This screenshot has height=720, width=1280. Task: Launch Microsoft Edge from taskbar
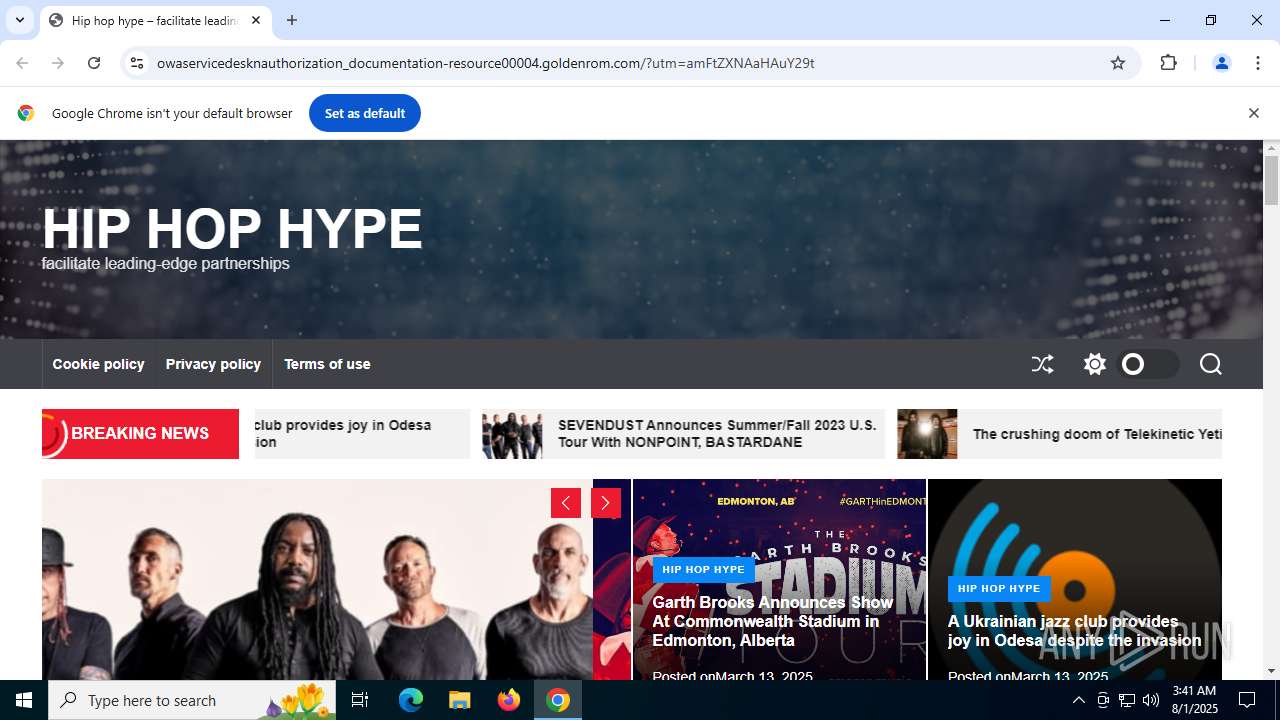pyautogui.click(x=411, y=700)
